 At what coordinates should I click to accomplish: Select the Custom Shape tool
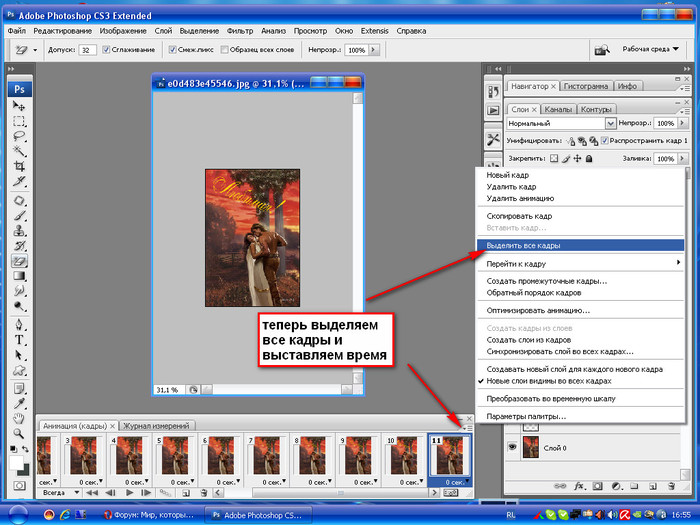pos(19,370)
